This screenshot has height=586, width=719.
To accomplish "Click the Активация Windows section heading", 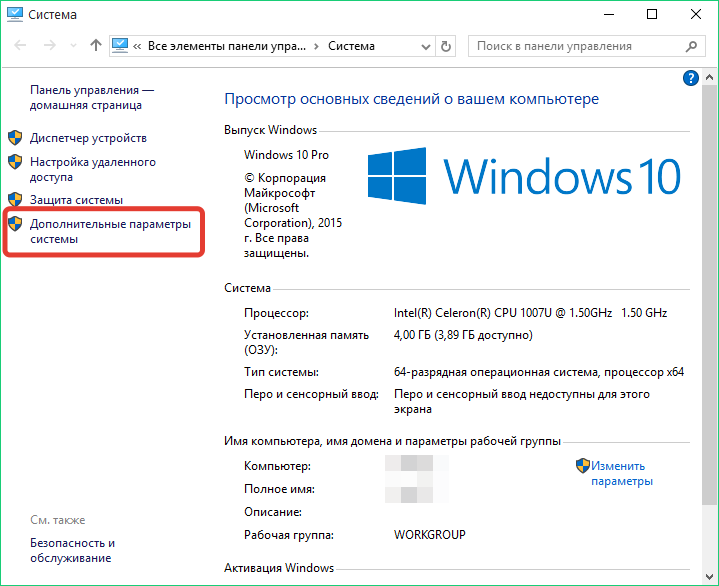I will click(x=279, y=568).
